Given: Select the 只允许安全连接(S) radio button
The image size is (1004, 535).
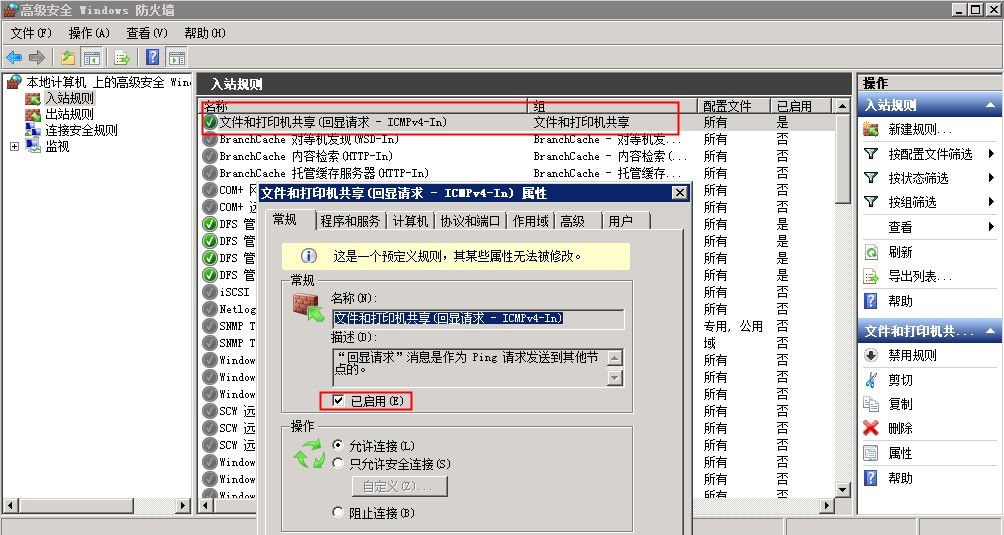Looking at the screenshot, I should point(338,463).
